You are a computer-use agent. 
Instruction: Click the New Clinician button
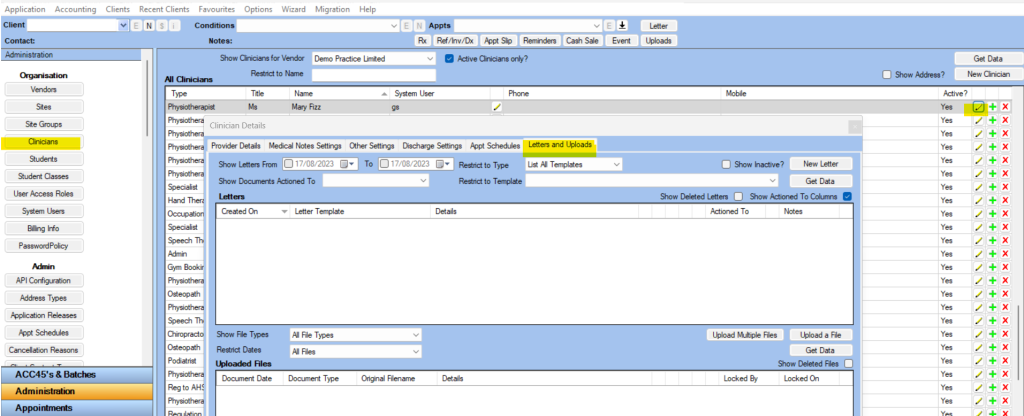click(988, 74)
